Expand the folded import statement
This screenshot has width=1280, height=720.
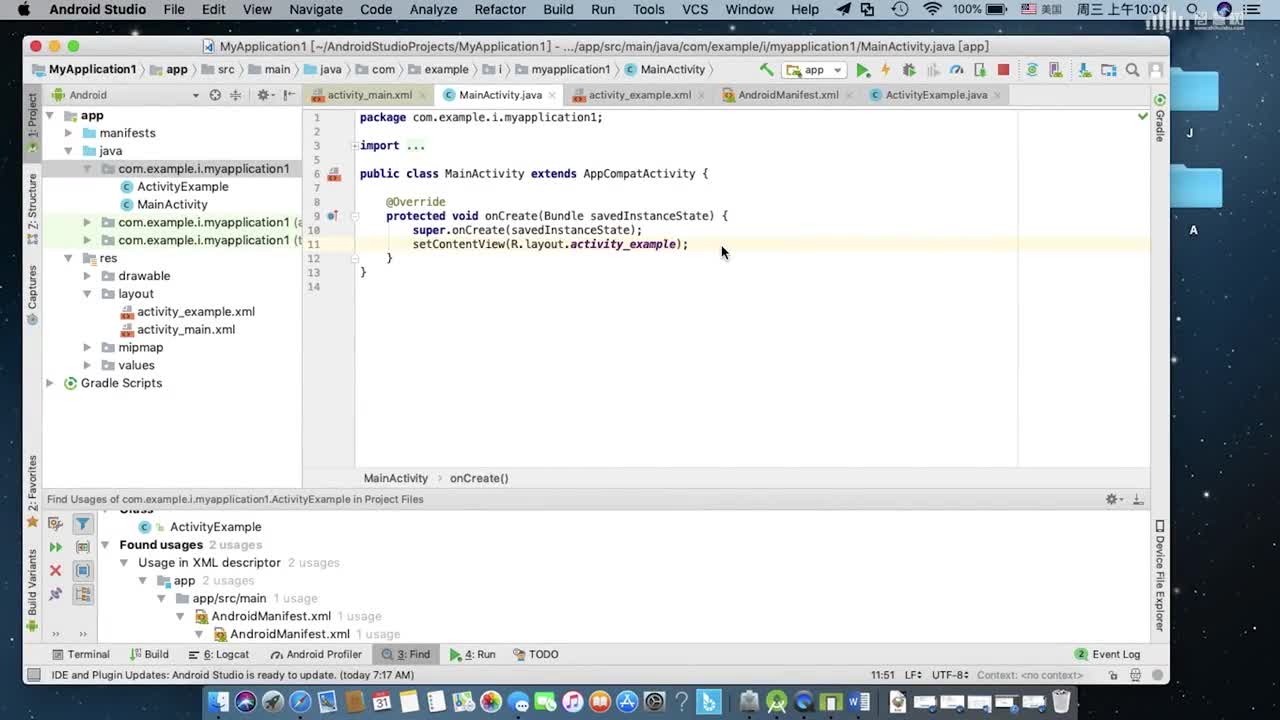pyautogui.click(x=354, y=146)
